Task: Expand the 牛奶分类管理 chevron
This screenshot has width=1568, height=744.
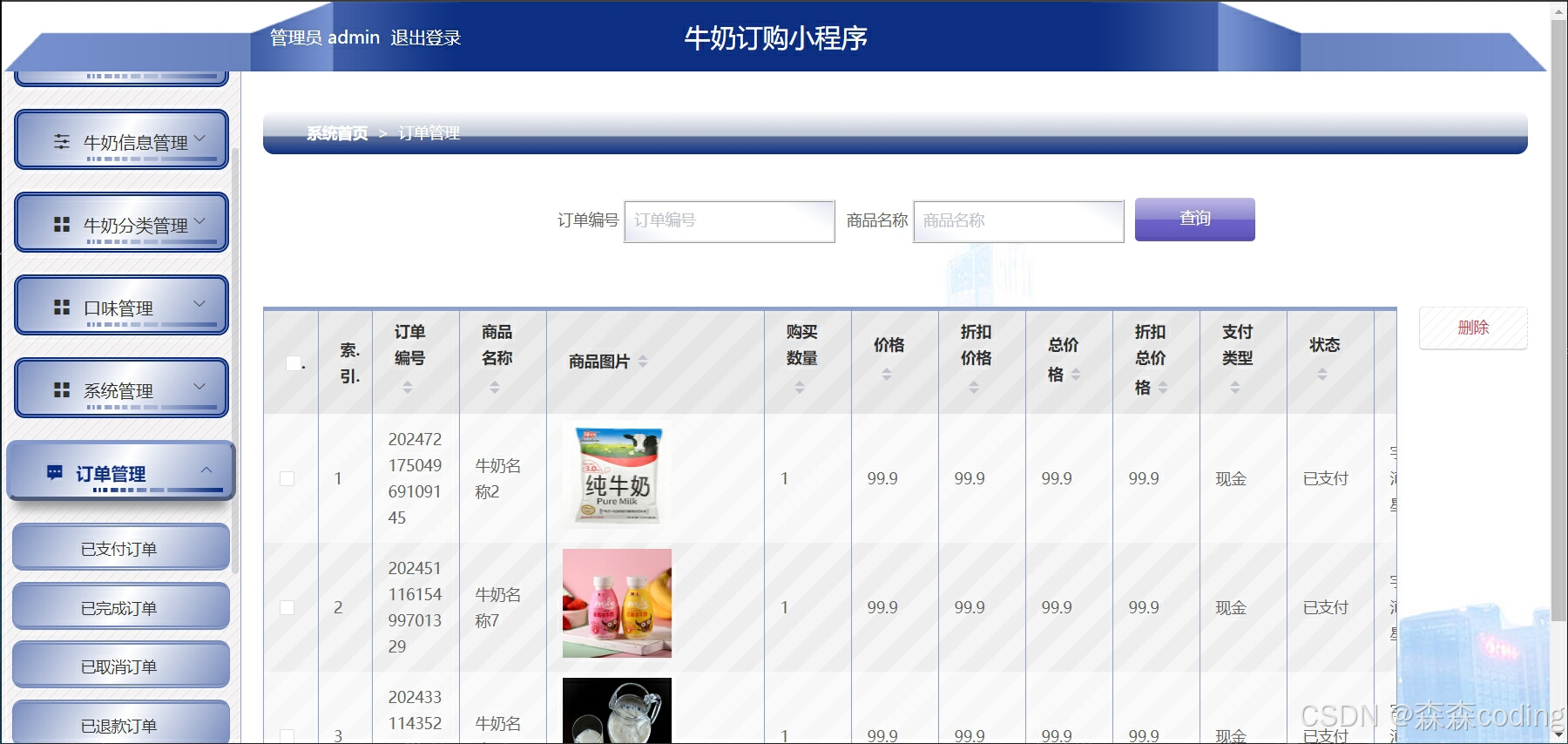Action: (x=199, y=221)
